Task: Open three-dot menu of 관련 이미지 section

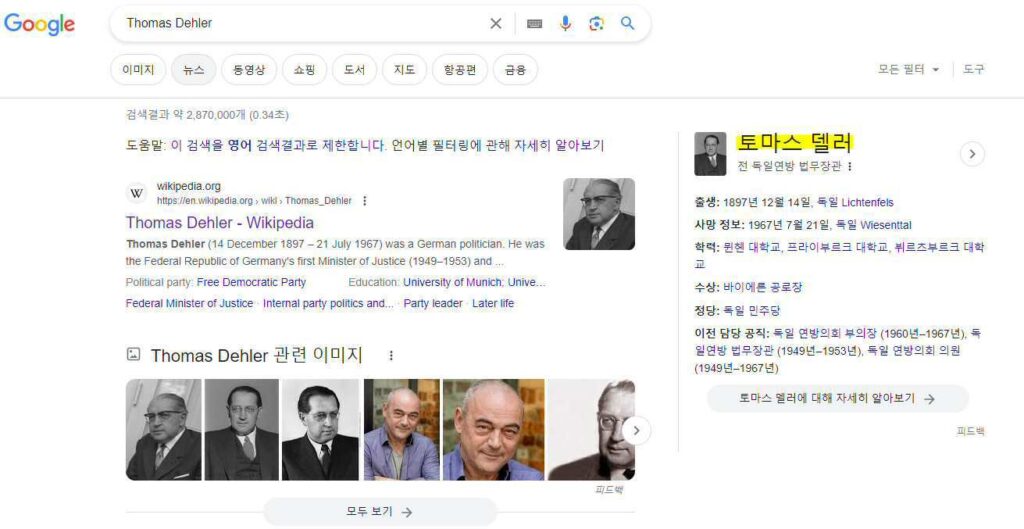Action: pyautogui.click(x=391, y=355)
